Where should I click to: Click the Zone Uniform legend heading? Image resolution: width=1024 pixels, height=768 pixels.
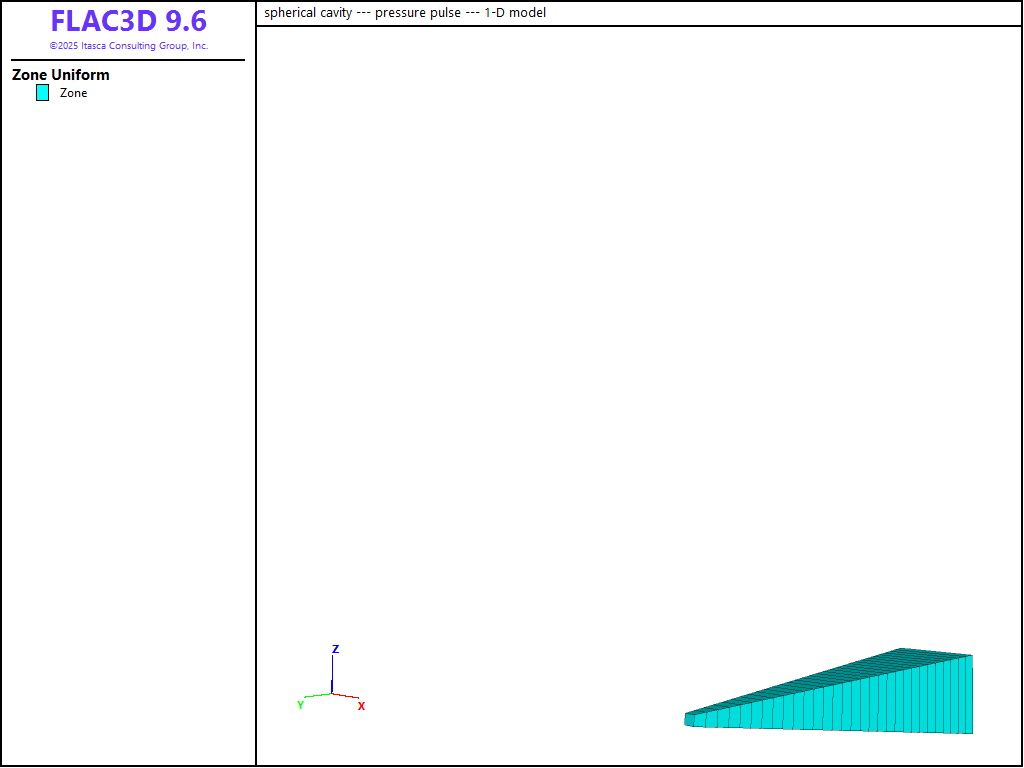coord(61,75)
